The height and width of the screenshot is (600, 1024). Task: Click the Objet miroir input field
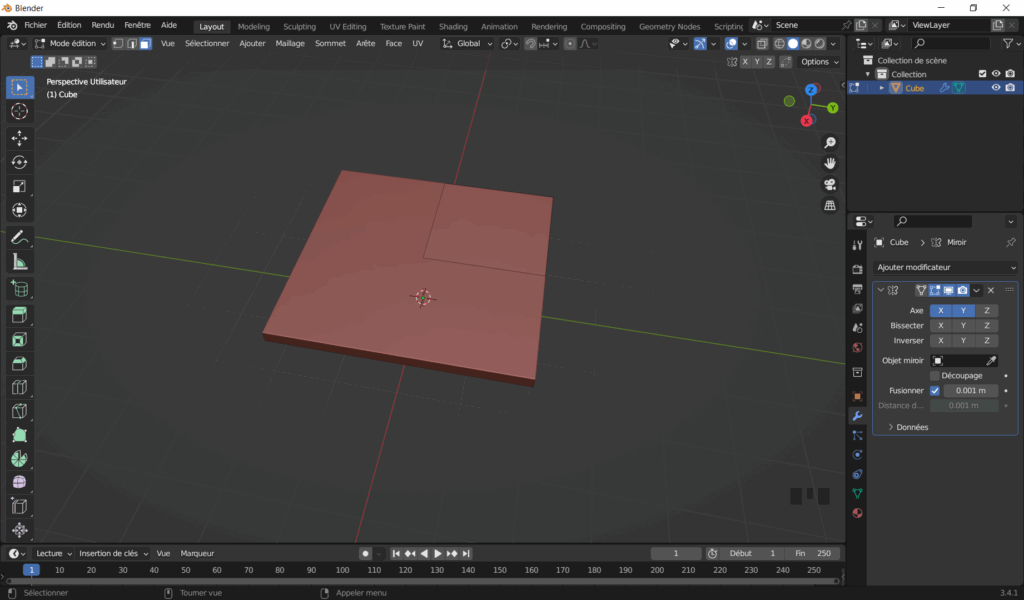click(964, 361)
